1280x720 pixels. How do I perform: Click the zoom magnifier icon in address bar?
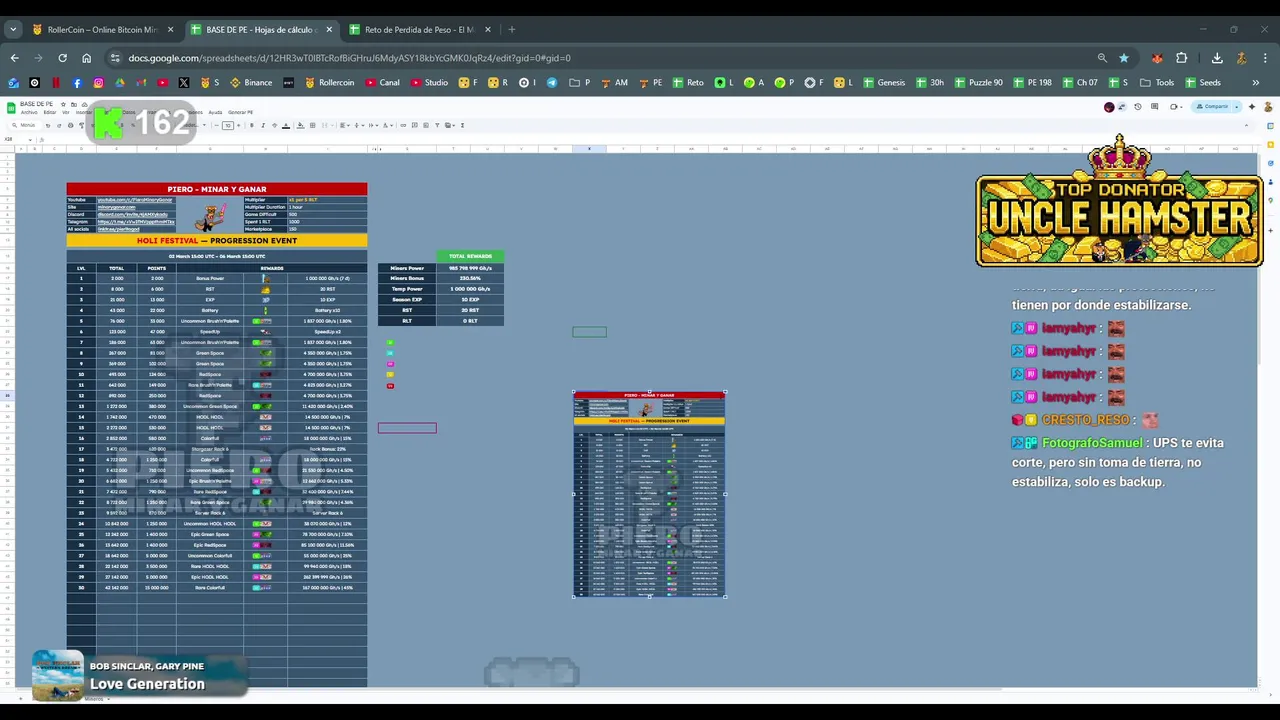[x=1102, y=58]
